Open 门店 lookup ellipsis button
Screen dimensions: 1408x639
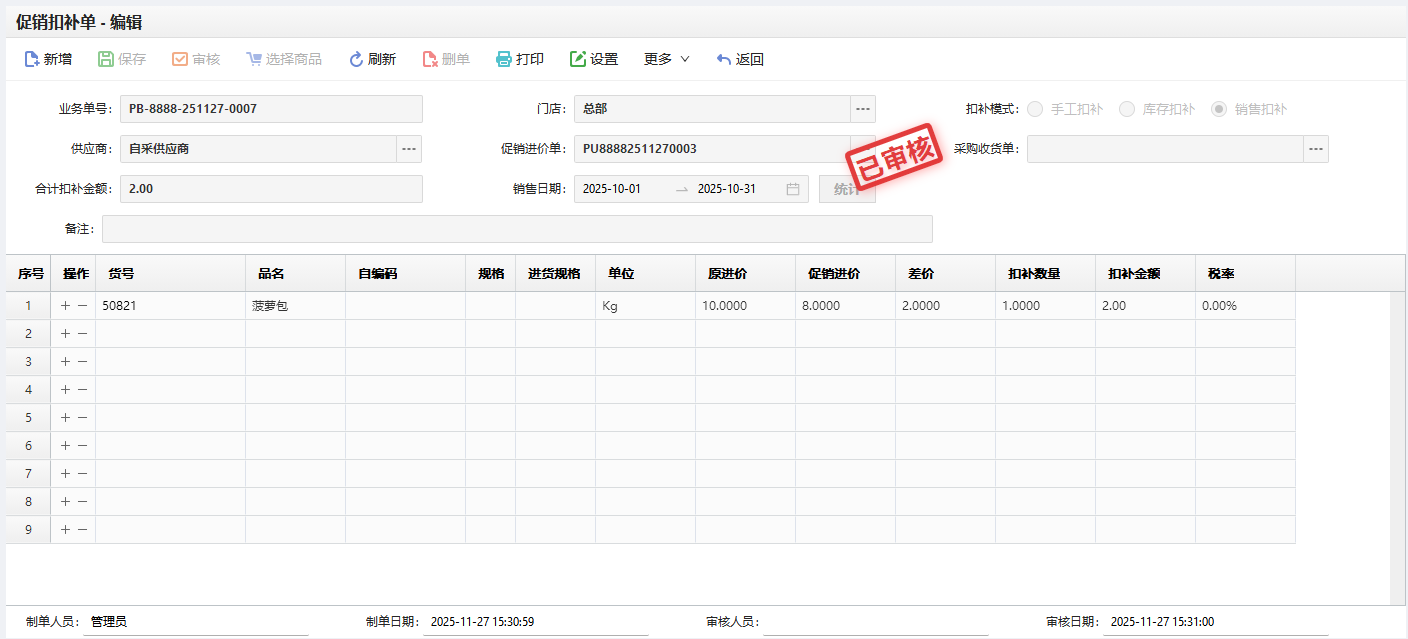[863, 109]
